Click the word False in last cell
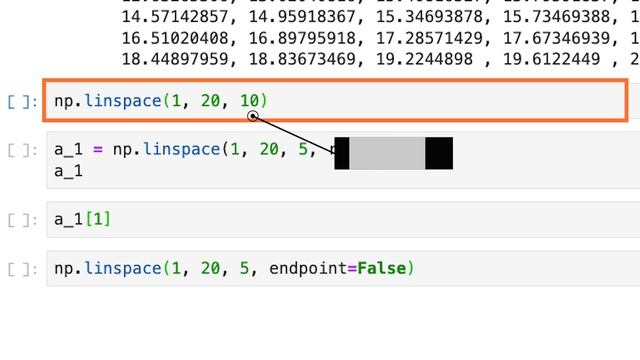640x360 pixels. point(382,268)
